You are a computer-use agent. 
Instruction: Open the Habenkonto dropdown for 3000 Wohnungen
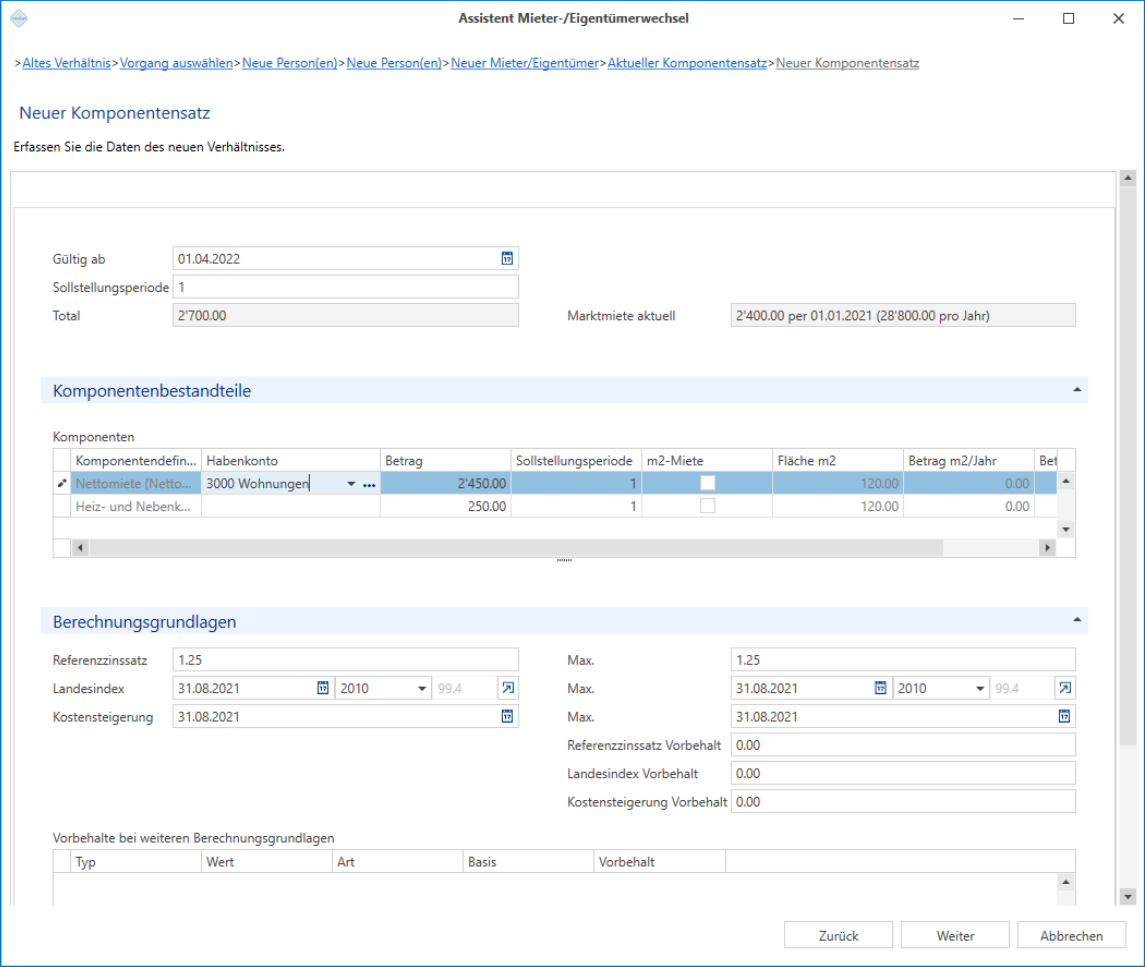351,484
